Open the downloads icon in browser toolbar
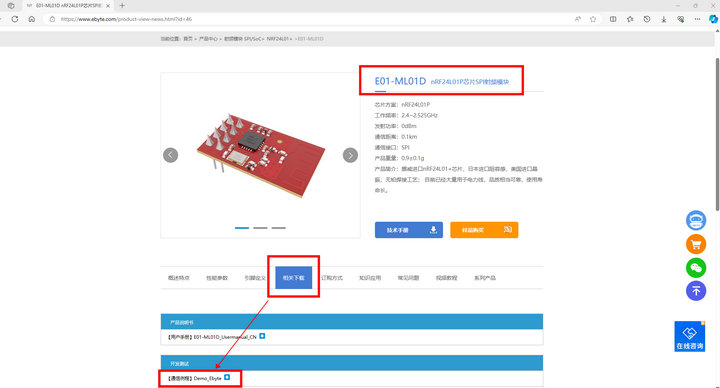Image resolution: width=720 pixels, height=388 pixels. pos(664,19)
